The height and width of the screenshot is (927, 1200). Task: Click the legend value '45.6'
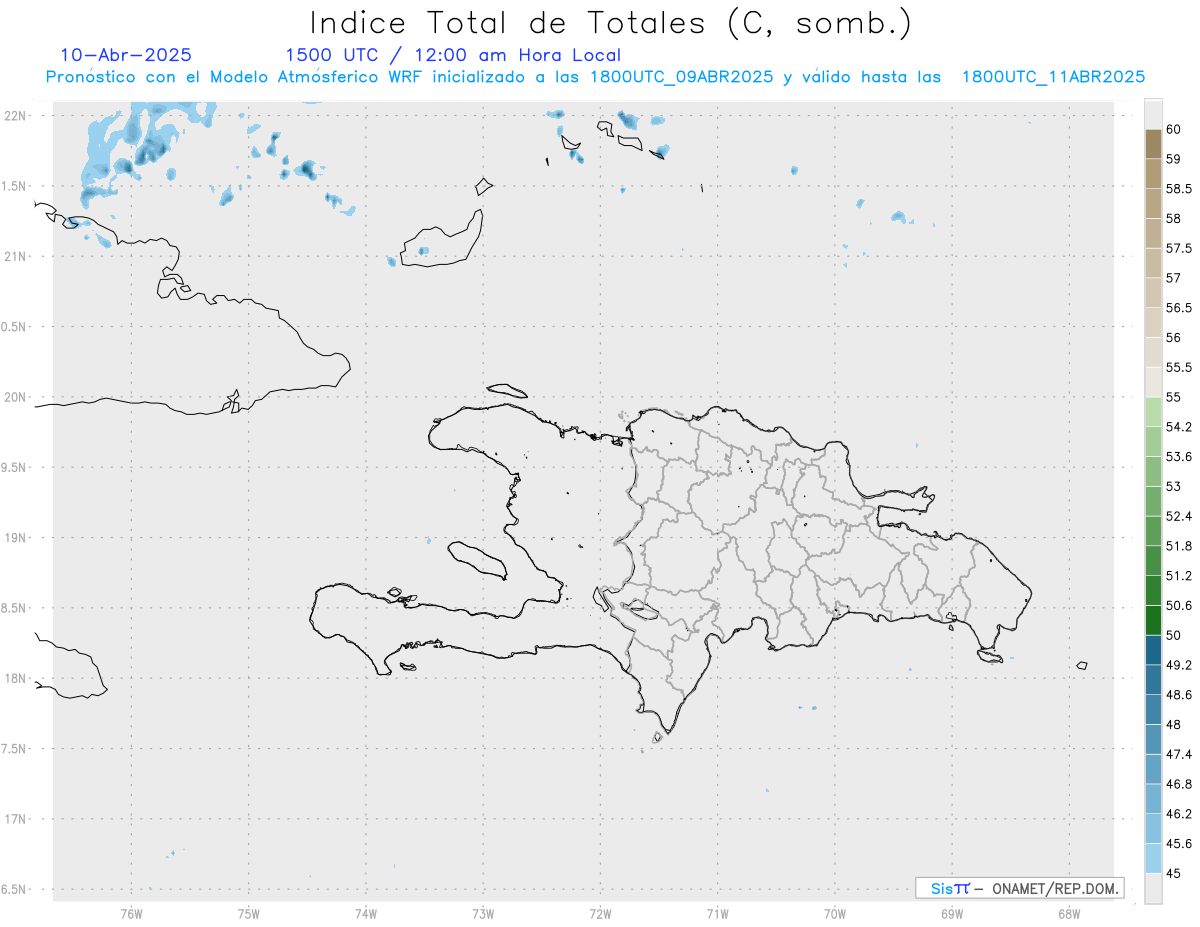tap(1179, 843)
